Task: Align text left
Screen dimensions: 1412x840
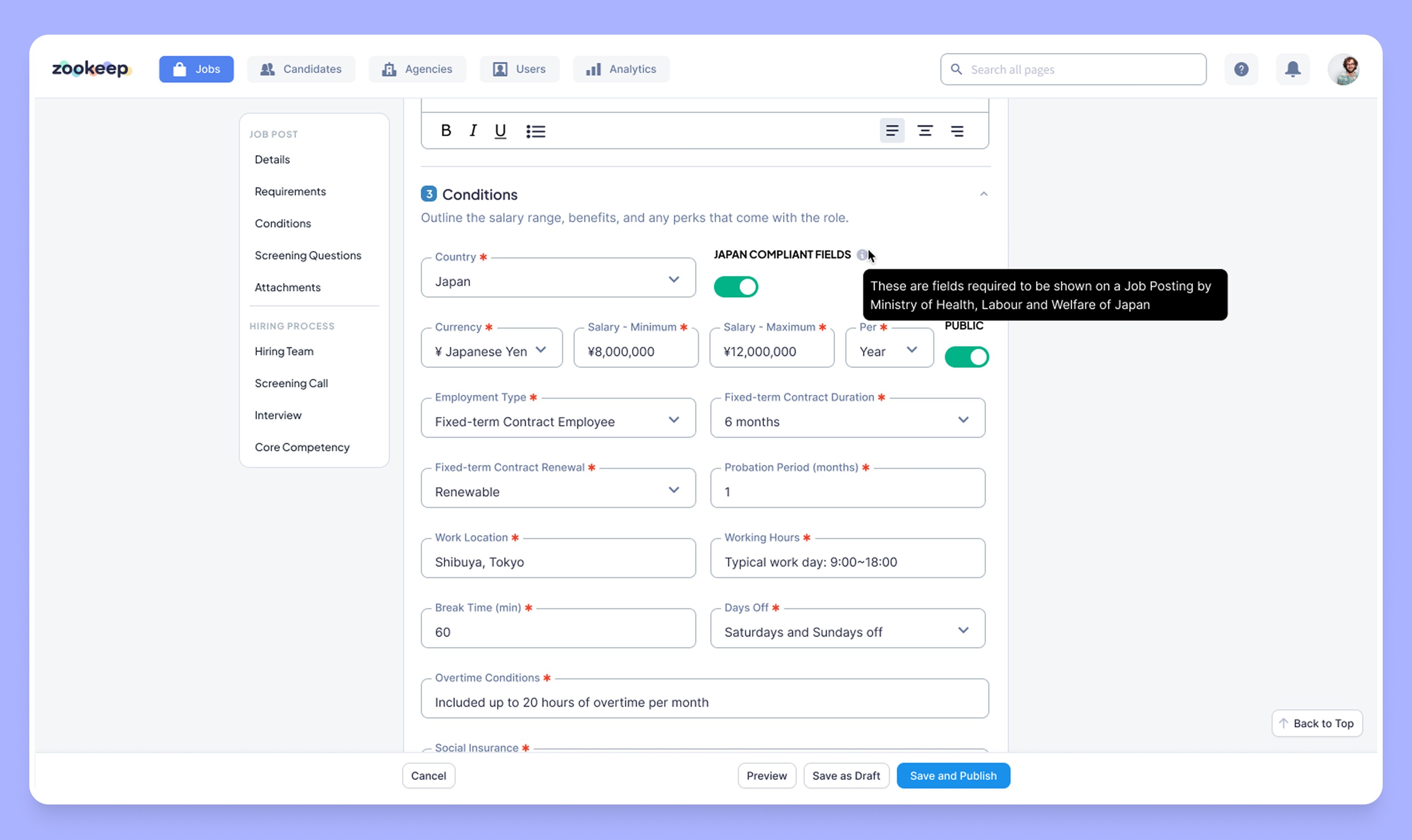Action: [x=892, y=131]
